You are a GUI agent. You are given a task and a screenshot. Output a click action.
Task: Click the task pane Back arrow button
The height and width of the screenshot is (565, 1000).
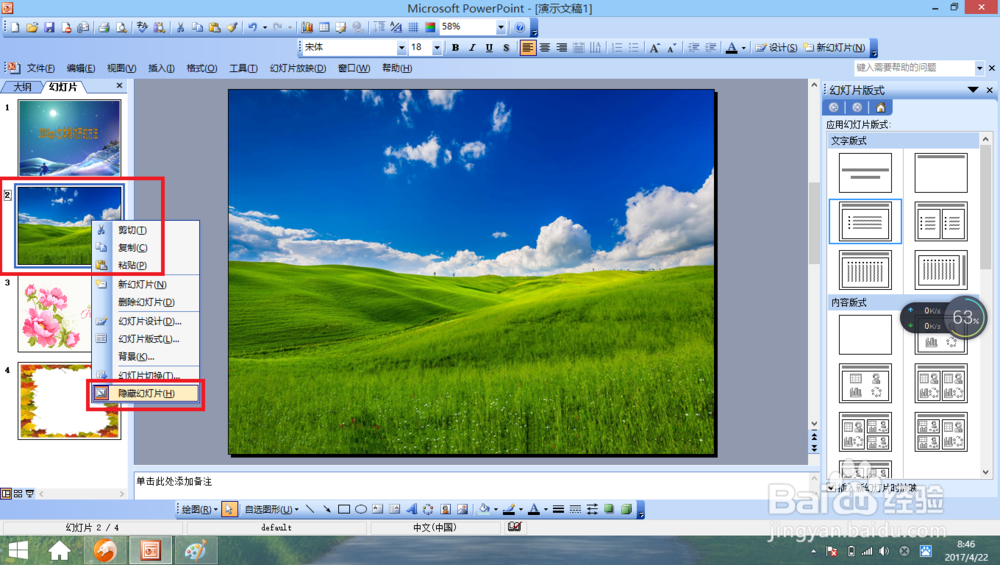pyautogui.click(x=834, y=107)
